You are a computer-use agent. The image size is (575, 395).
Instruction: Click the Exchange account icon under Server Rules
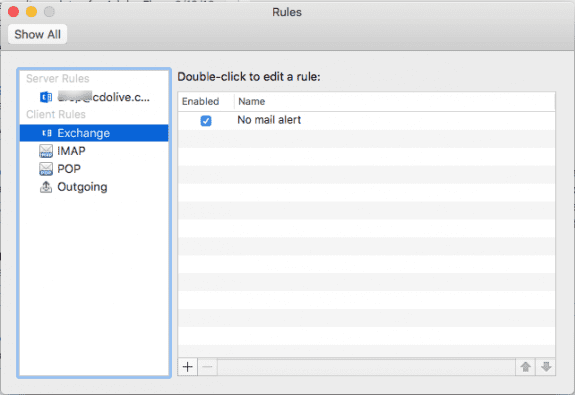point(46,97)
